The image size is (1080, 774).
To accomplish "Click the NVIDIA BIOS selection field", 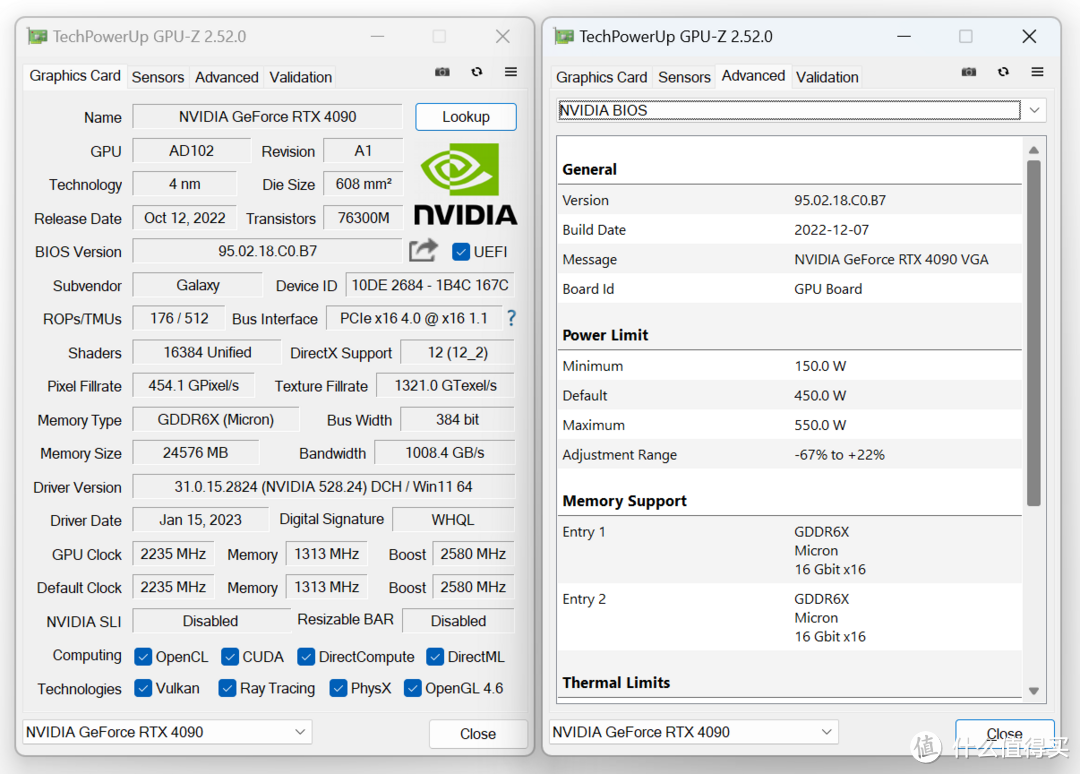I will [789, 110].
